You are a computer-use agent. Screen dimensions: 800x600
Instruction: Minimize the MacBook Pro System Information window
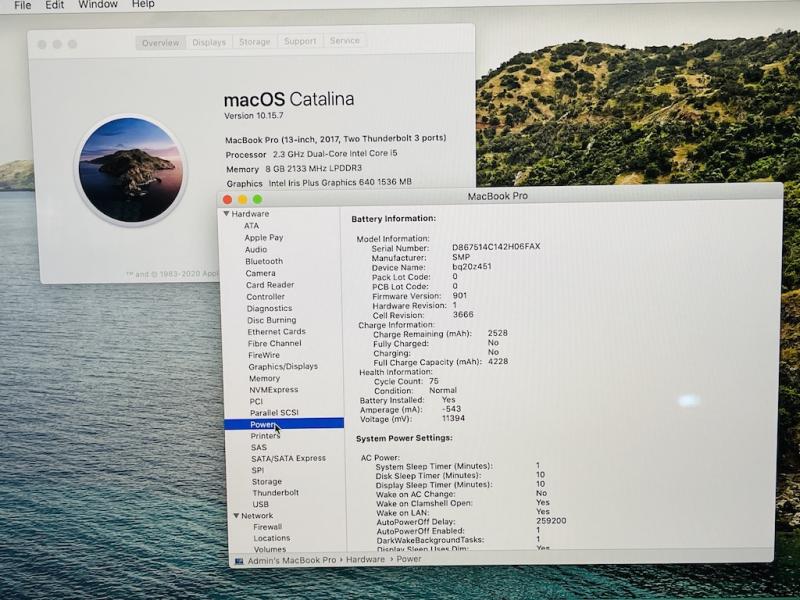pyautogui.click(x=242, y=199)
